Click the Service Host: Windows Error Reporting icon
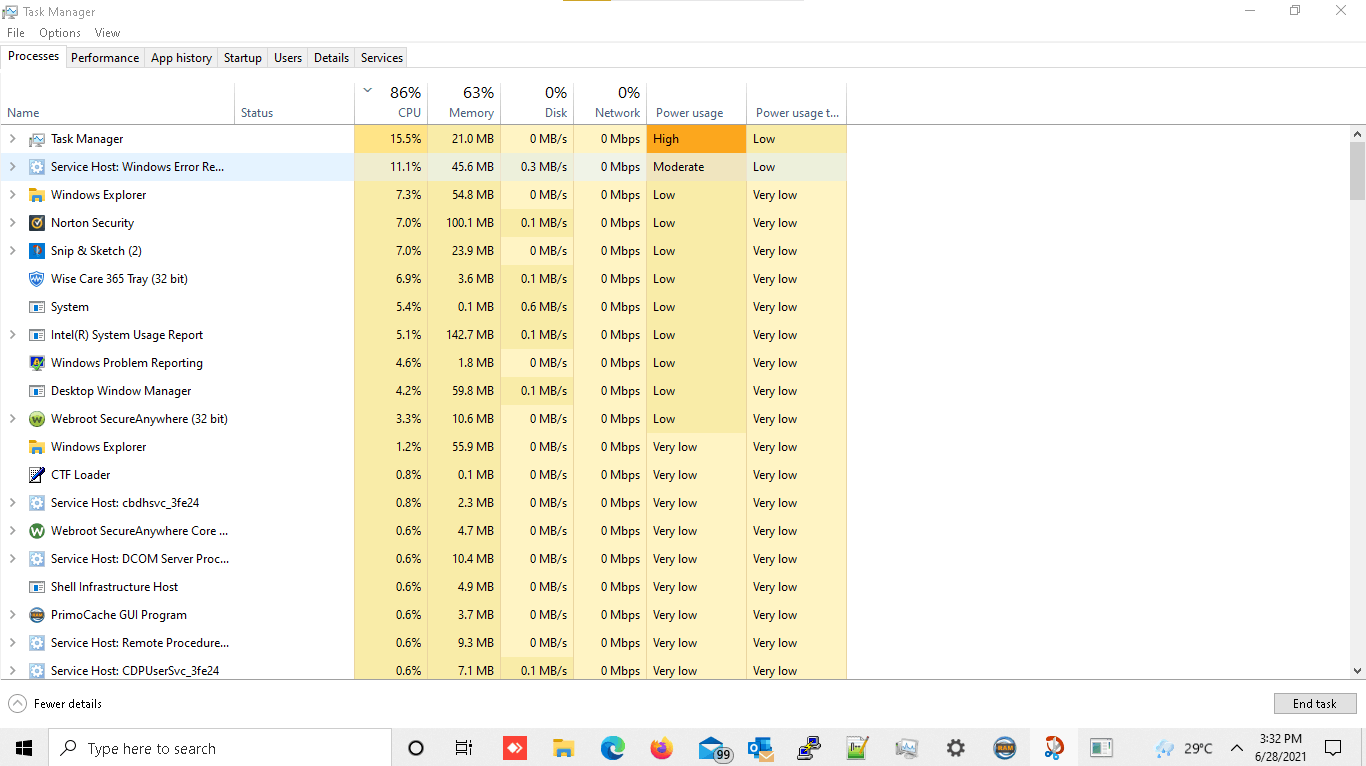Screen dimensions: 1366x766 [x=37, y=167]
